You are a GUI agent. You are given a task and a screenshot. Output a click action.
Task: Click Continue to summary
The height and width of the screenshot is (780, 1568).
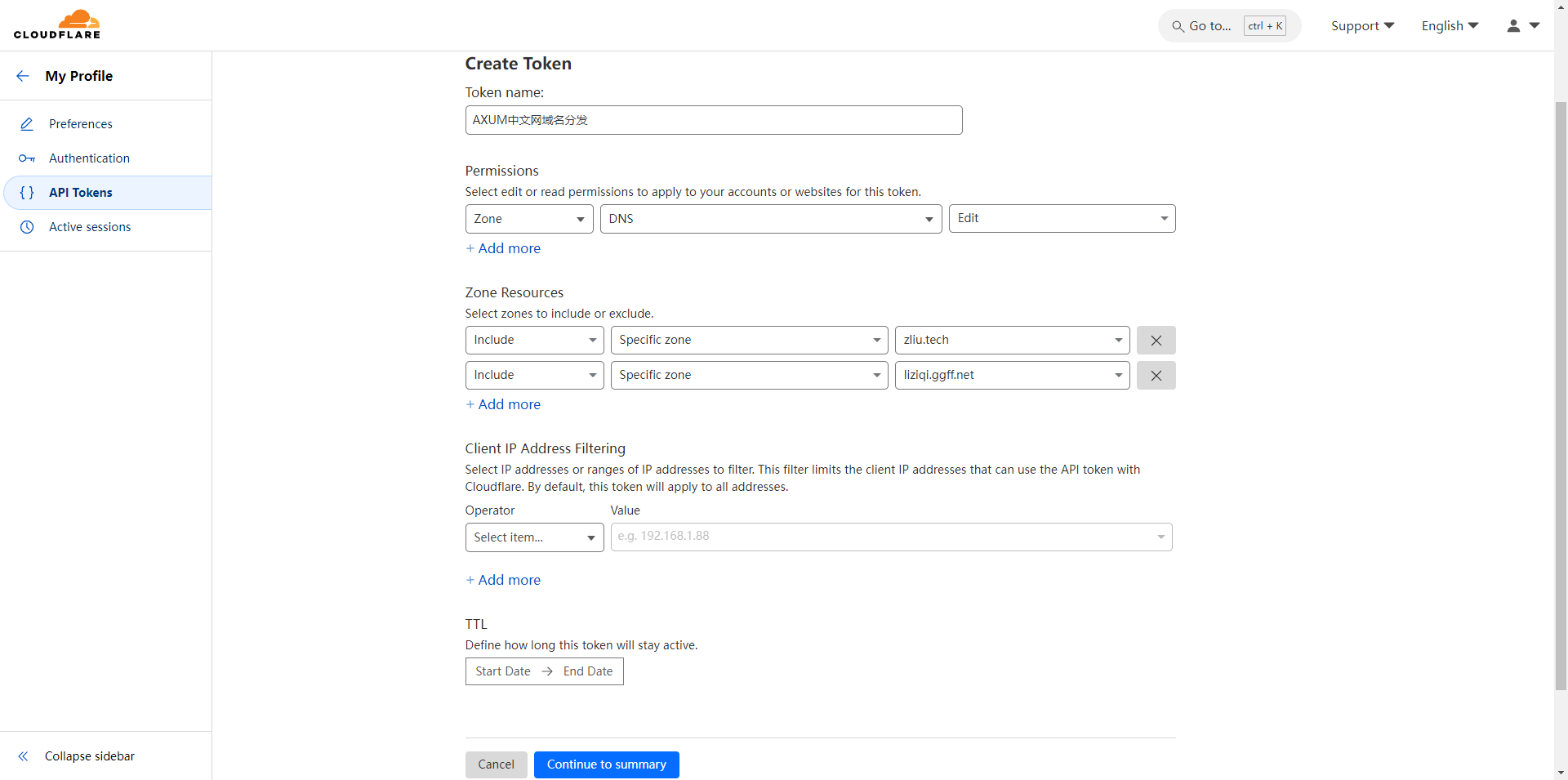point(607,764)
